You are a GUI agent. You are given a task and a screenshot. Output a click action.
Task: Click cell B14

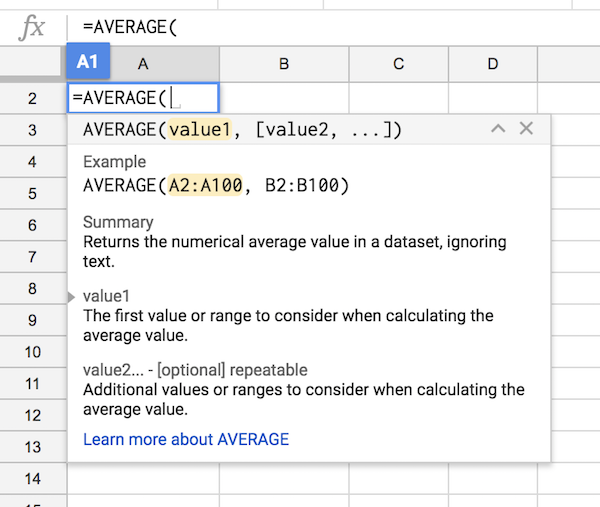click(284, 479)
